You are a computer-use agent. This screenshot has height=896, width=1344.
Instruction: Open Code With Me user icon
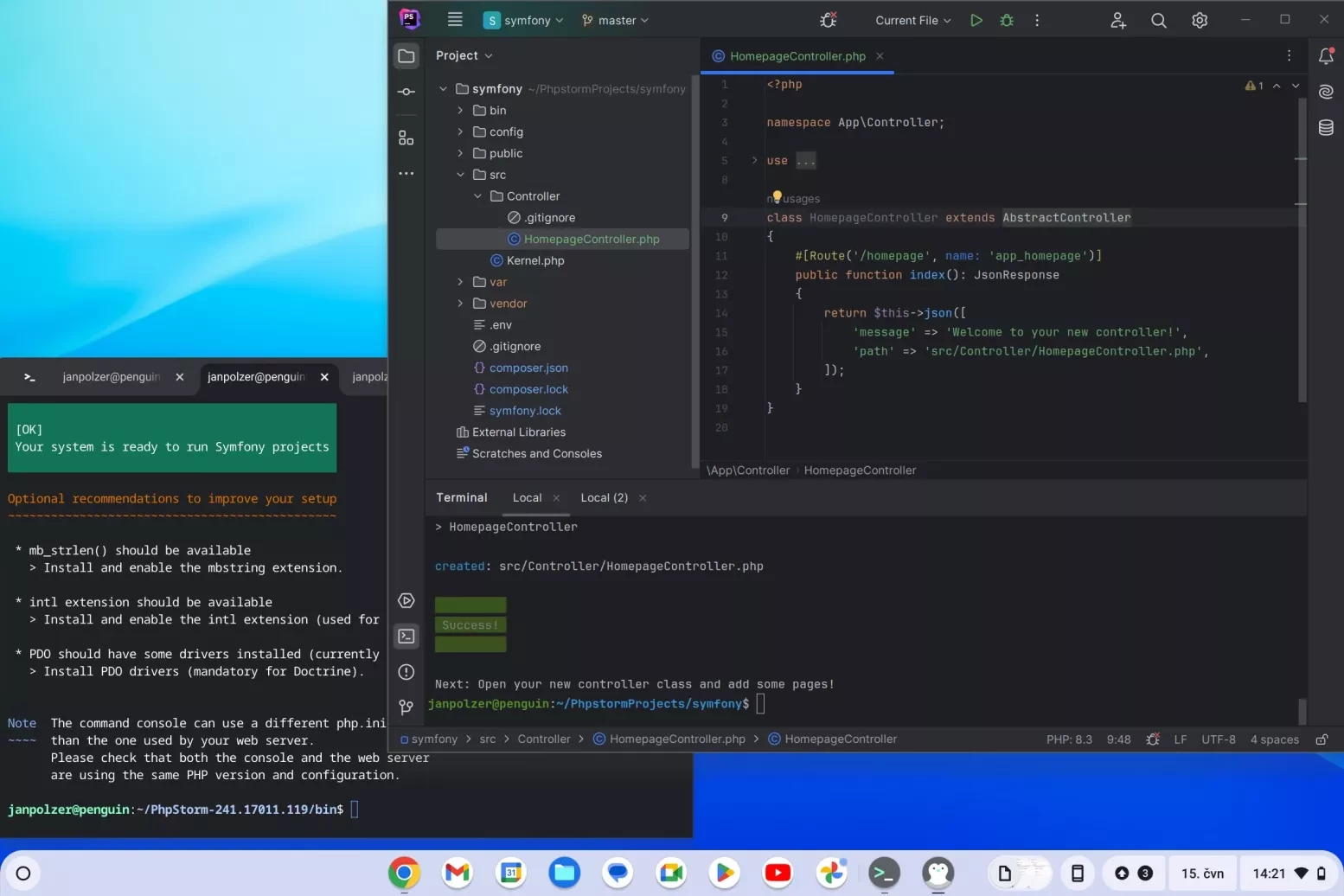(1118, 20)
